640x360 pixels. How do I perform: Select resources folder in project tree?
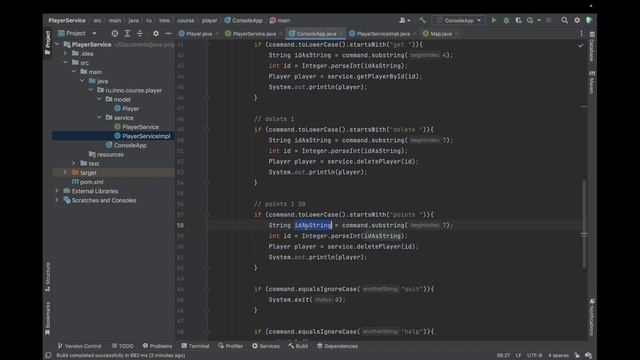tap(110, 155)
